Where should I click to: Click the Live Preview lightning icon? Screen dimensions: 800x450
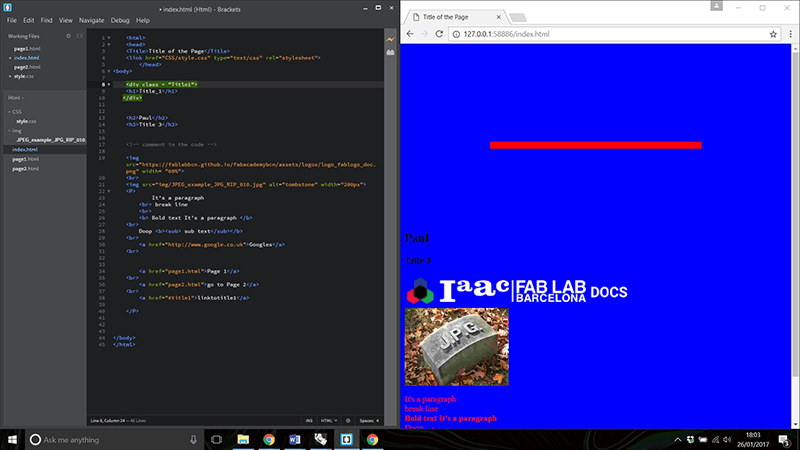coord(390,39)
